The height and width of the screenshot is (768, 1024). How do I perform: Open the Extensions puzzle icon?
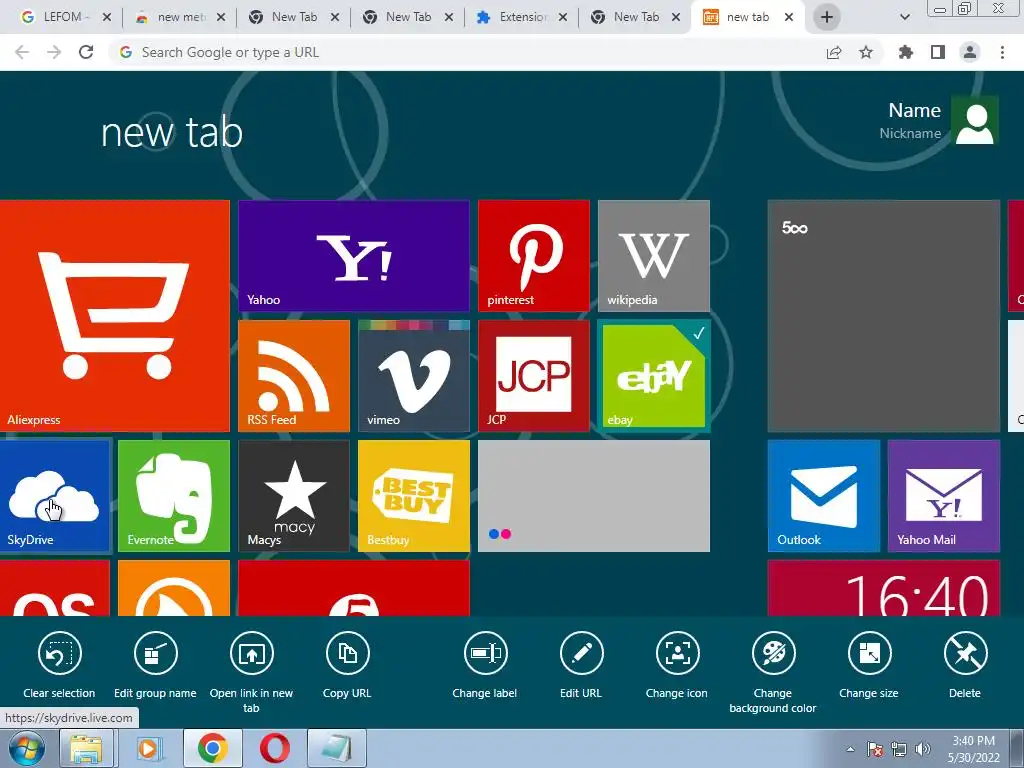(906, 52)
